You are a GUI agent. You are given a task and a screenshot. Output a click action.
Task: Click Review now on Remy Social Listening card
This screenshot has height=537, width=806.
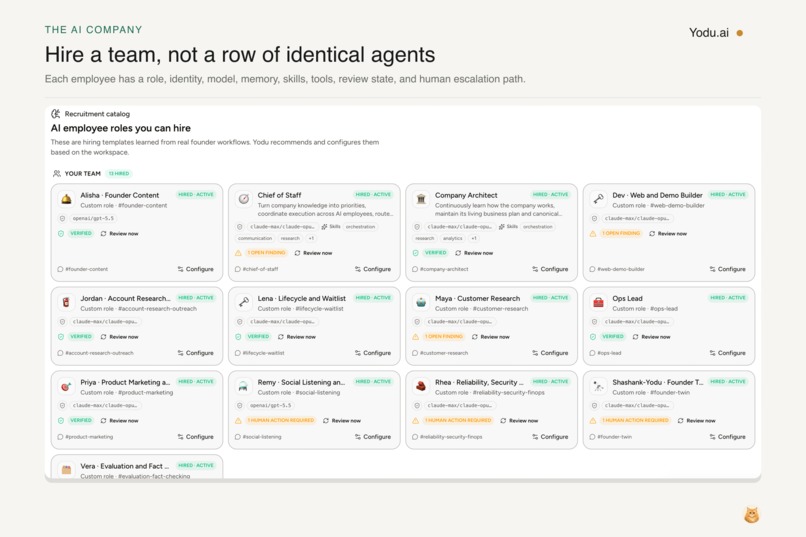[342, 420]
